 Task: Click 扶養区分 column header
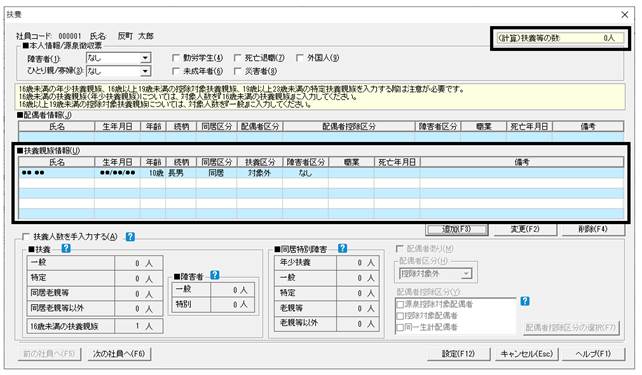pos(260,162)
